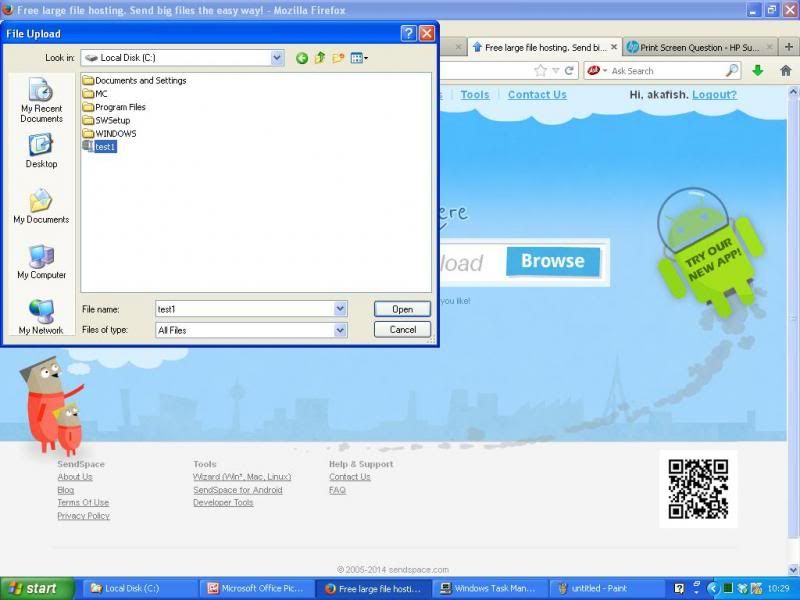This screenshot has width=800, height=600.
Task: Open the Contact Us header link
Action: pyautogui.click(x=537, y=95)
